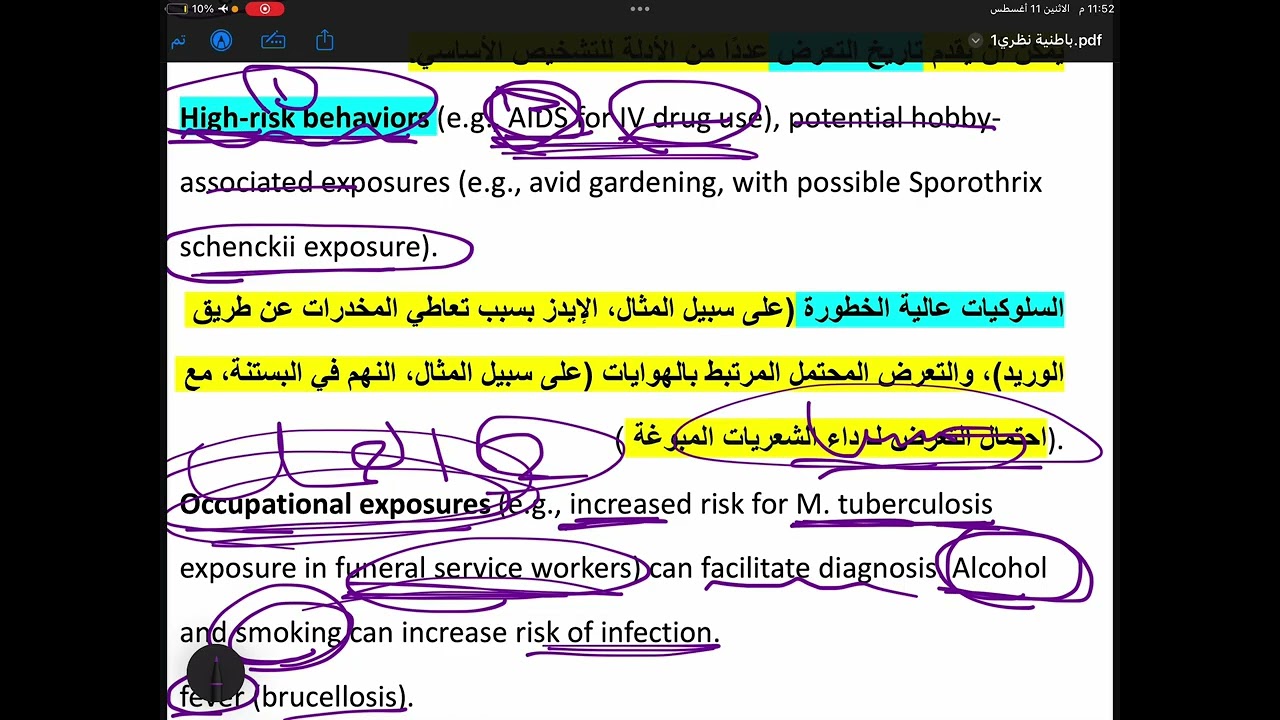Tap the word '(brucellosis)' at page bottom
1280x720 pixels.
point(333,697)
